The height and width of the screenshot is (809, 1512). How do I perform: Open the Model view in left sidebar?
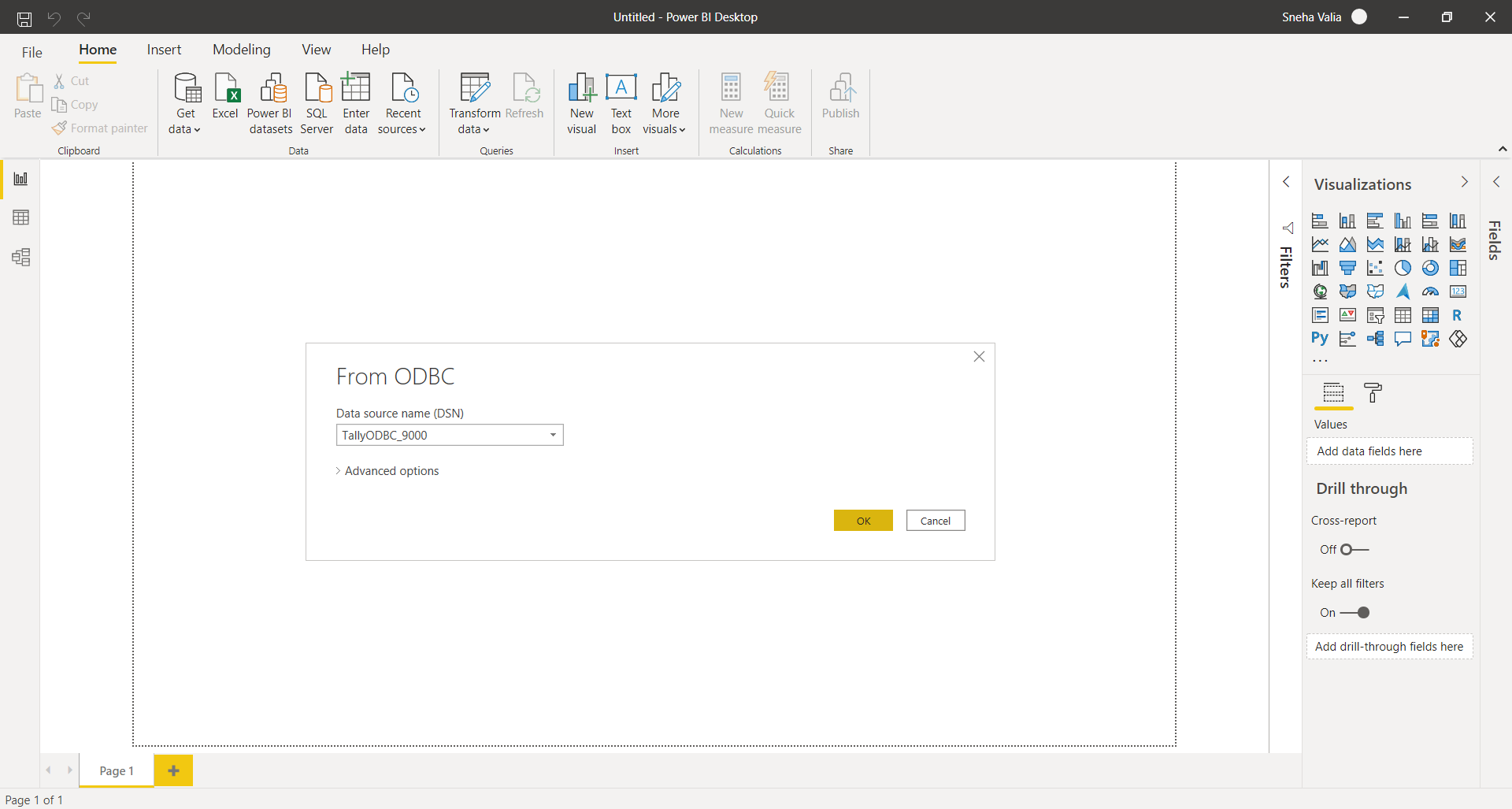(20, 257)
